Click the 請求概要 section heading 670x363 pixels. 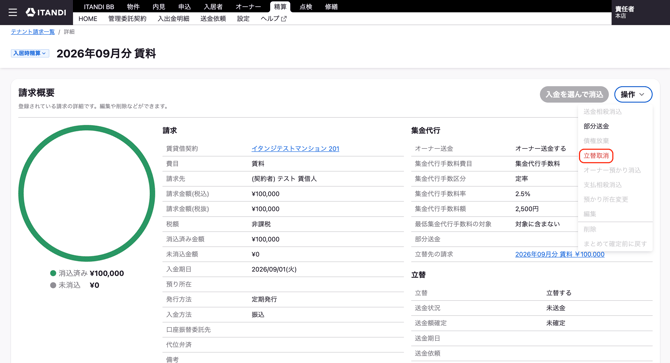click(x=36, y=93)
